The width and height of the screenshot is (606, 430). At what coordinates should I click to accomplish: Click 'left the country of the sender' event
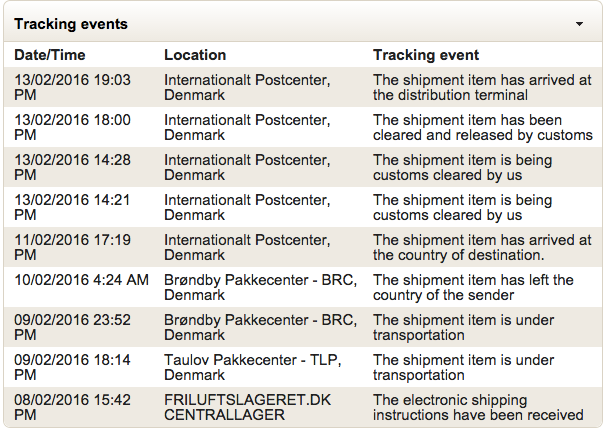(x=473, y=287)
